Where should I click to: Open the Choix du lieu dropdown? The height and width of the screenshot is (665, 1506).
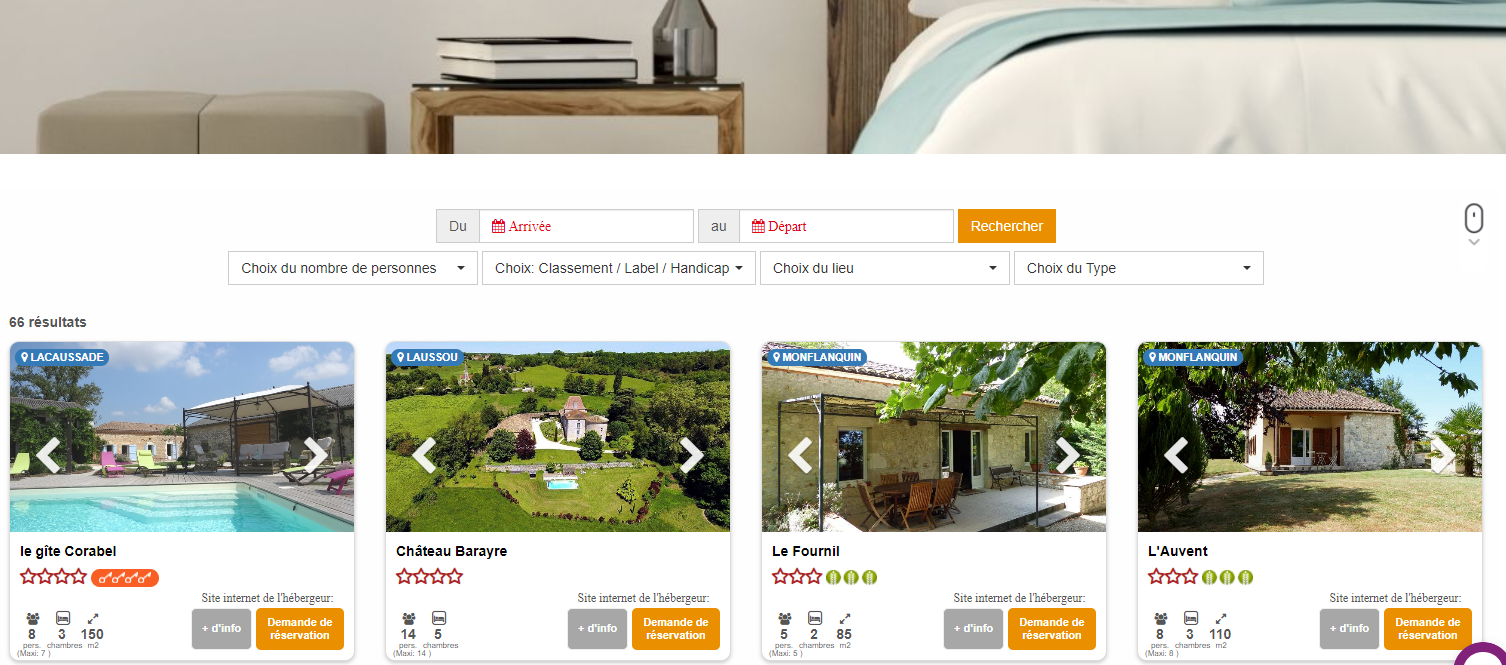885,268
